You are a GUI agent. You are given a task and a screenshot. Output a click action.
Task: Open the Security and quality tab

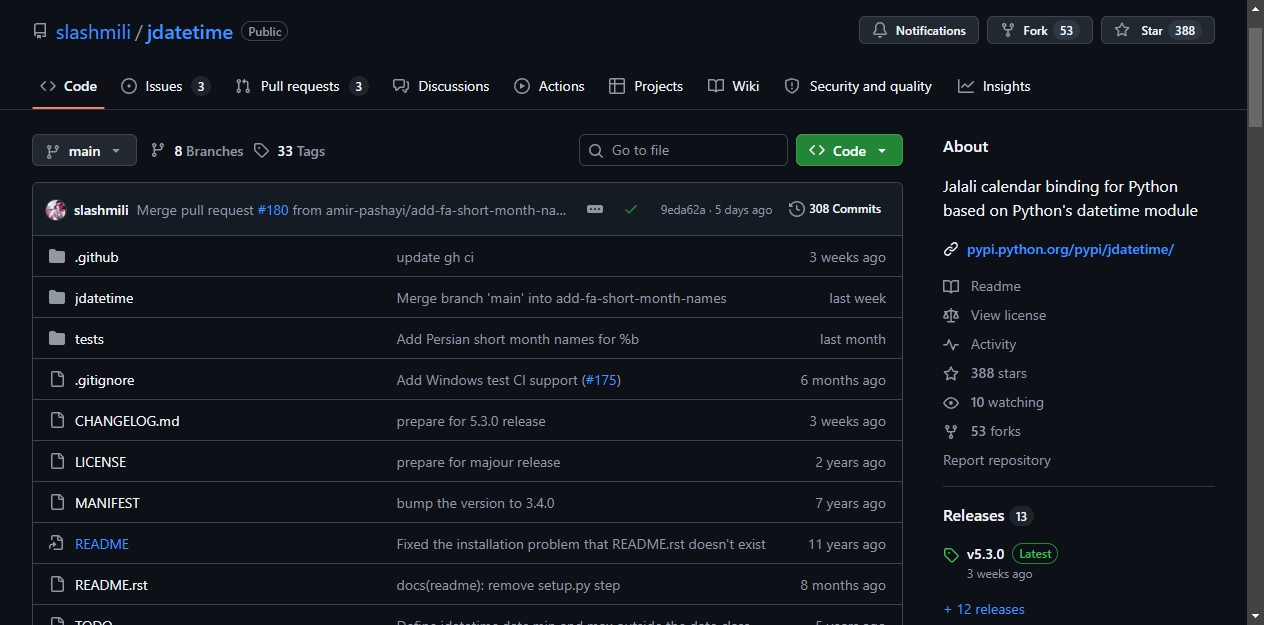click(858, 86)
